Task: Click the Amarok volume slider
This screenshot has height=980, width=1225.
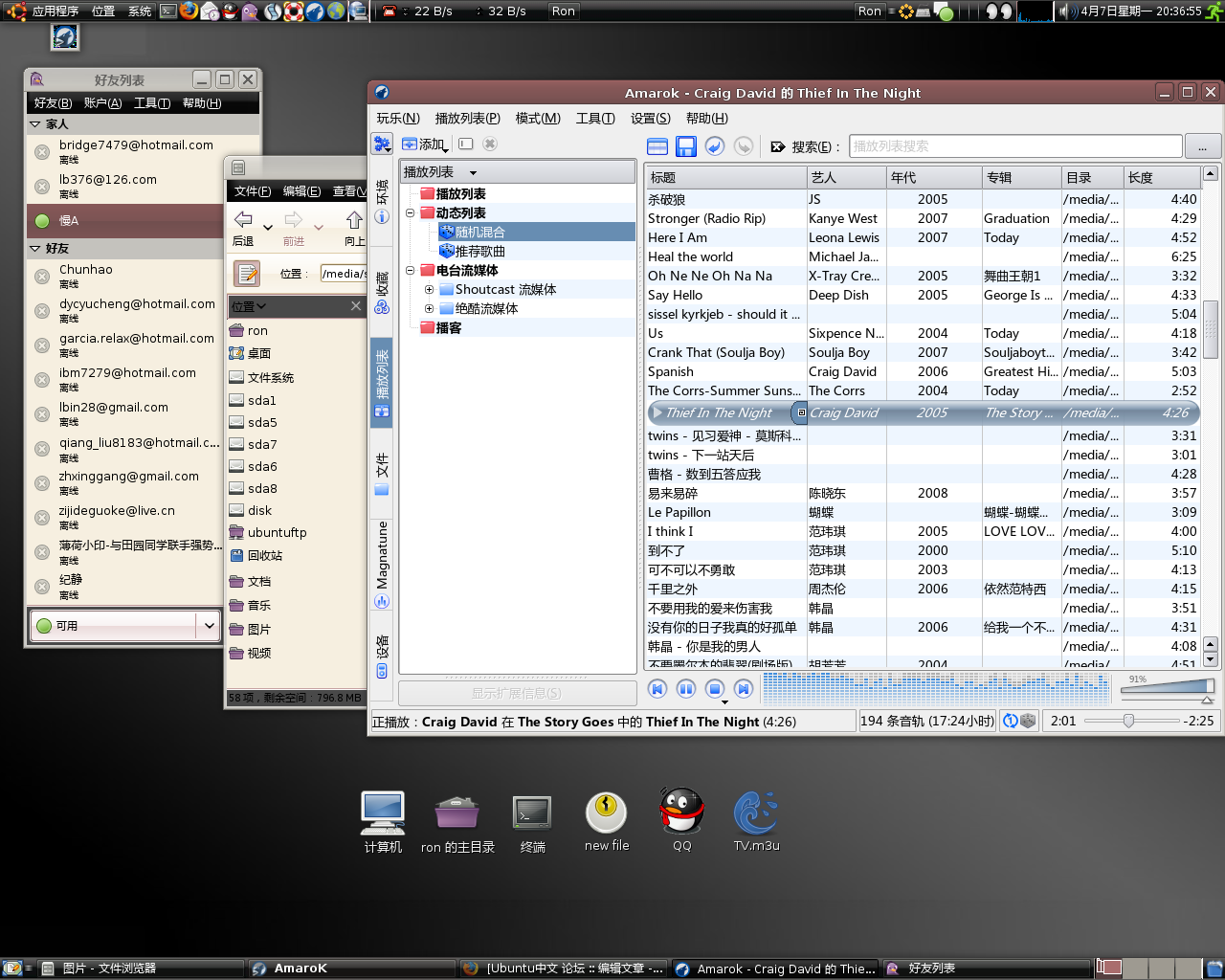Action: (x=1167, y=686)
